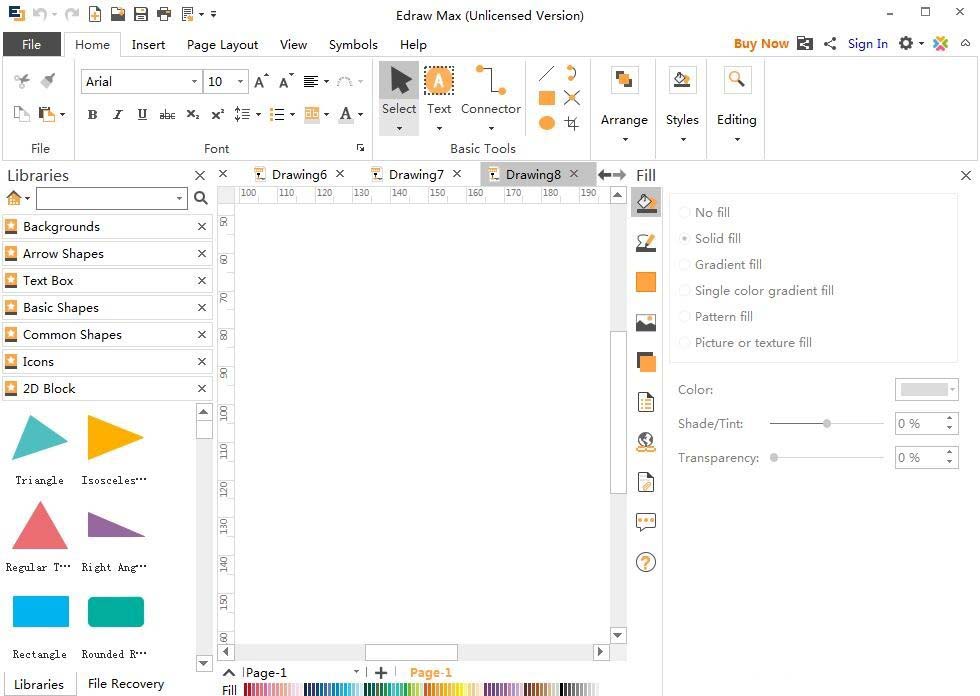Open the font size dropdown
Image resolution: width=980 pixels, height=696 pixels.
[240, 82]
